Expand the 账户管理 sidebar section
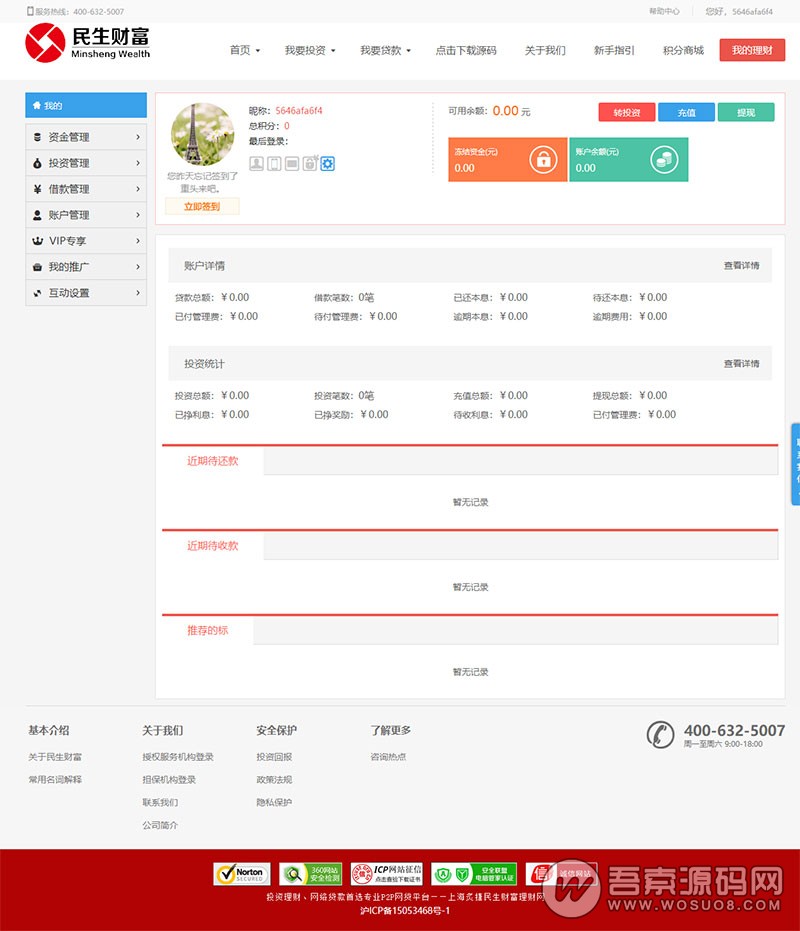The height and width of the screenshot is (931, 800). pyautogui.click(x=86, y=215)
